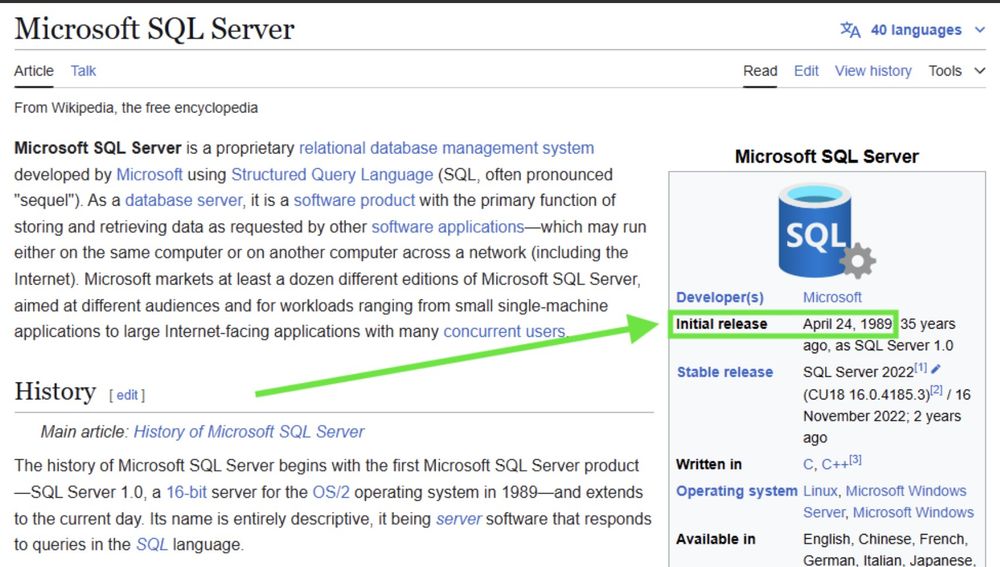Click the Microsoft link in the infobox
The height and width of the screenshot is (567, 1000).
coord(832,297)
